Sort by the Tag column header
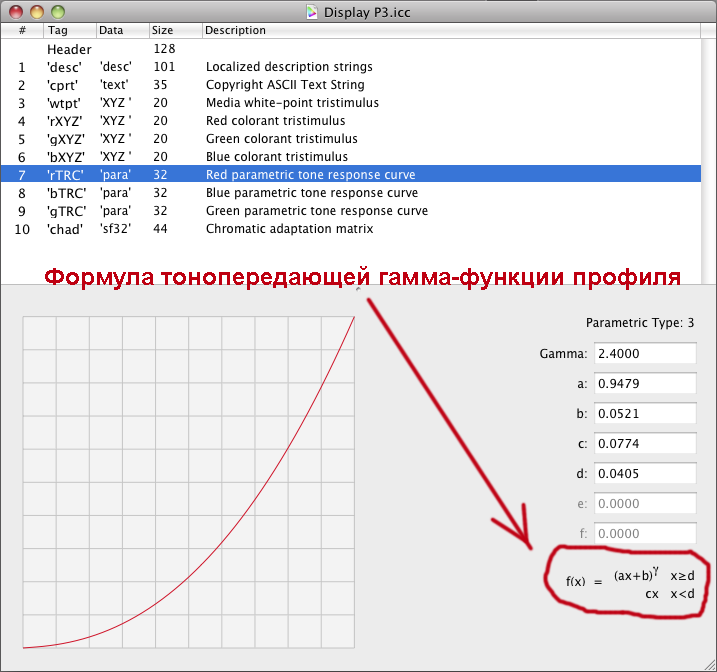Screen dimensions: 717x672 69,31
